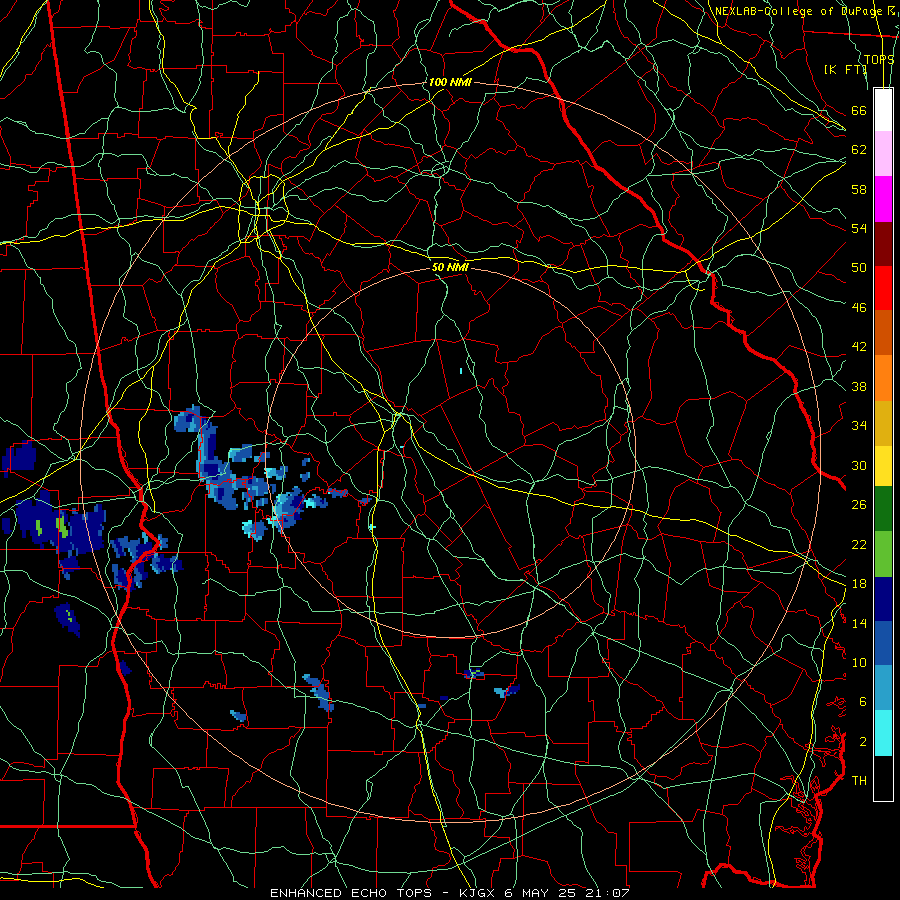Click the 34 legend value label
This screenshot has width=900, height=900.
(859, 426)
